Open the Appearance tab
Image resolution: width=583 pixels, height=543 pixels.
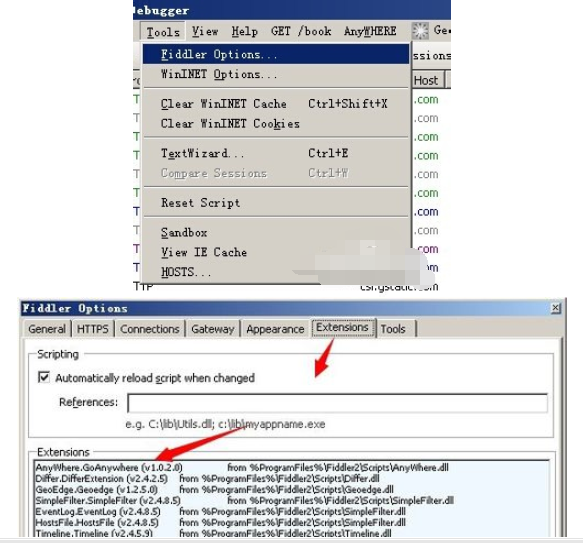[x=275, y=329]
